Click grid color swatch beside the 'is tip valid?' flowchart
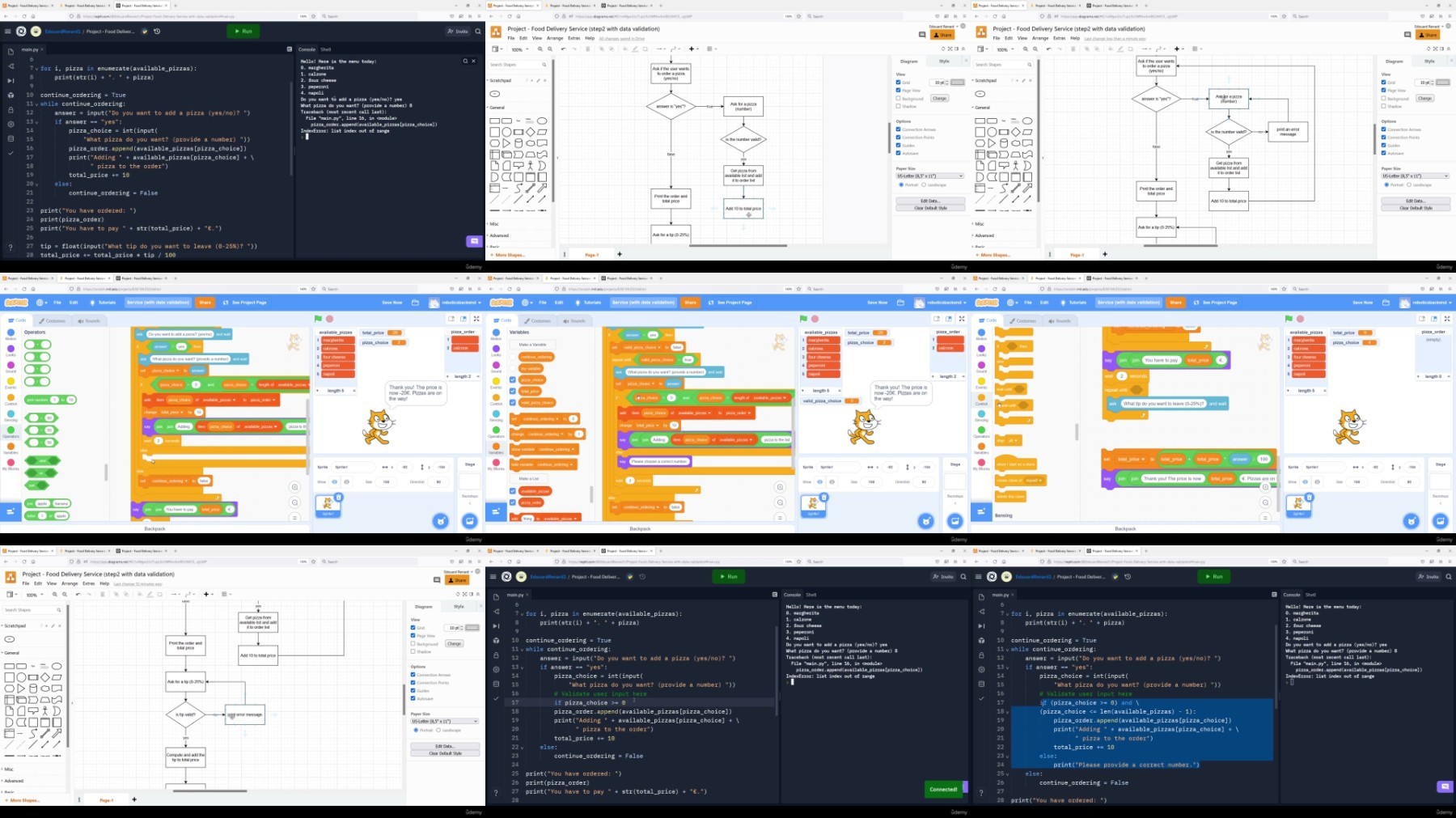The height and width of the screenshot is (818, 1456). (x=472, y=627)
